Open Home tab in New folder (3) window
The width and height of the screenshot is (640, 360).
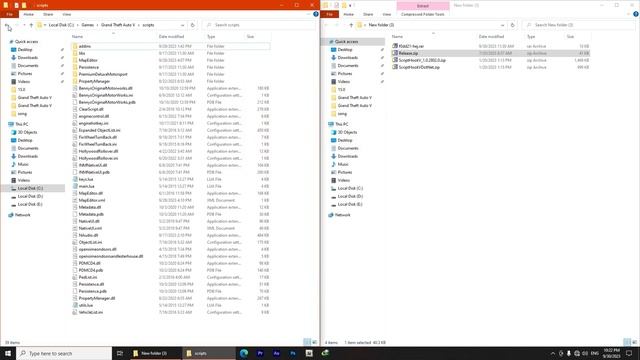tap(349, 14)
